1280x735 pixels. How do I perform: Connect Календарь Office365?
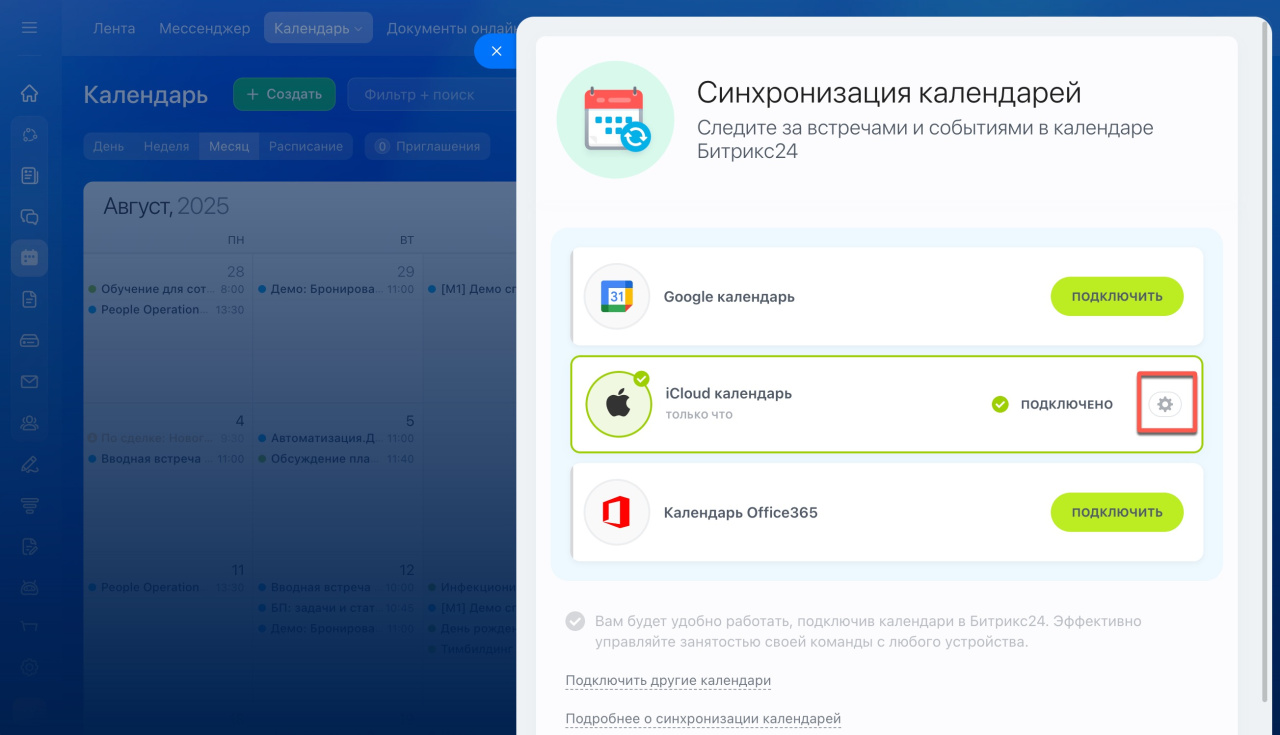(x=1116, y=512)
